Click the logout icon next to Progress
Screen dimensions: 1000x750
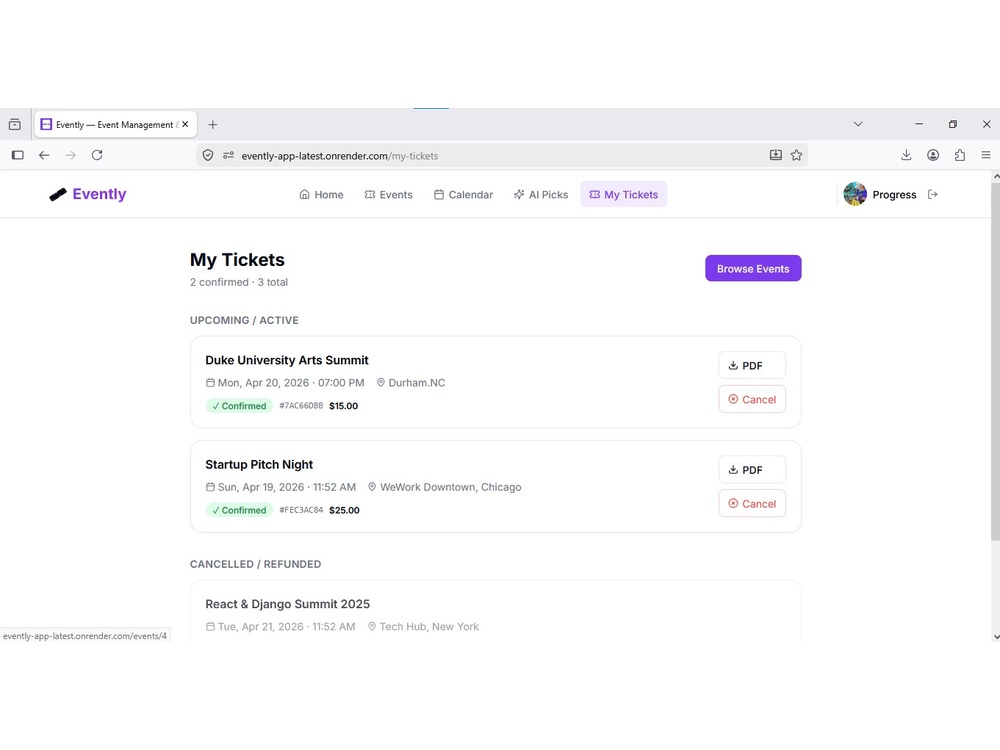click(932, 195)
